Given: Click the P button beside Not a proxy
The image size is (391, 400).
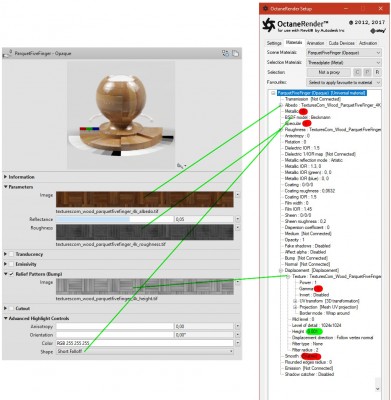Looking at the screenshot, I should pos(367,72).
